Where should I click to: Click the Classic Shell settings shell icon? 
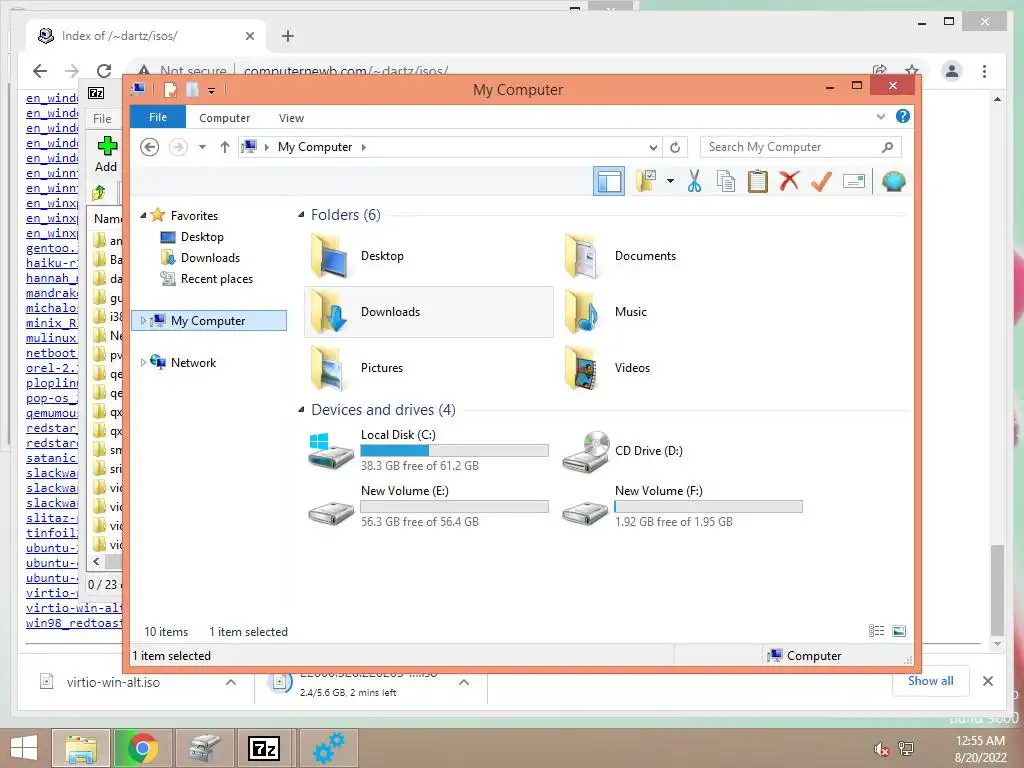click(893, 181)
